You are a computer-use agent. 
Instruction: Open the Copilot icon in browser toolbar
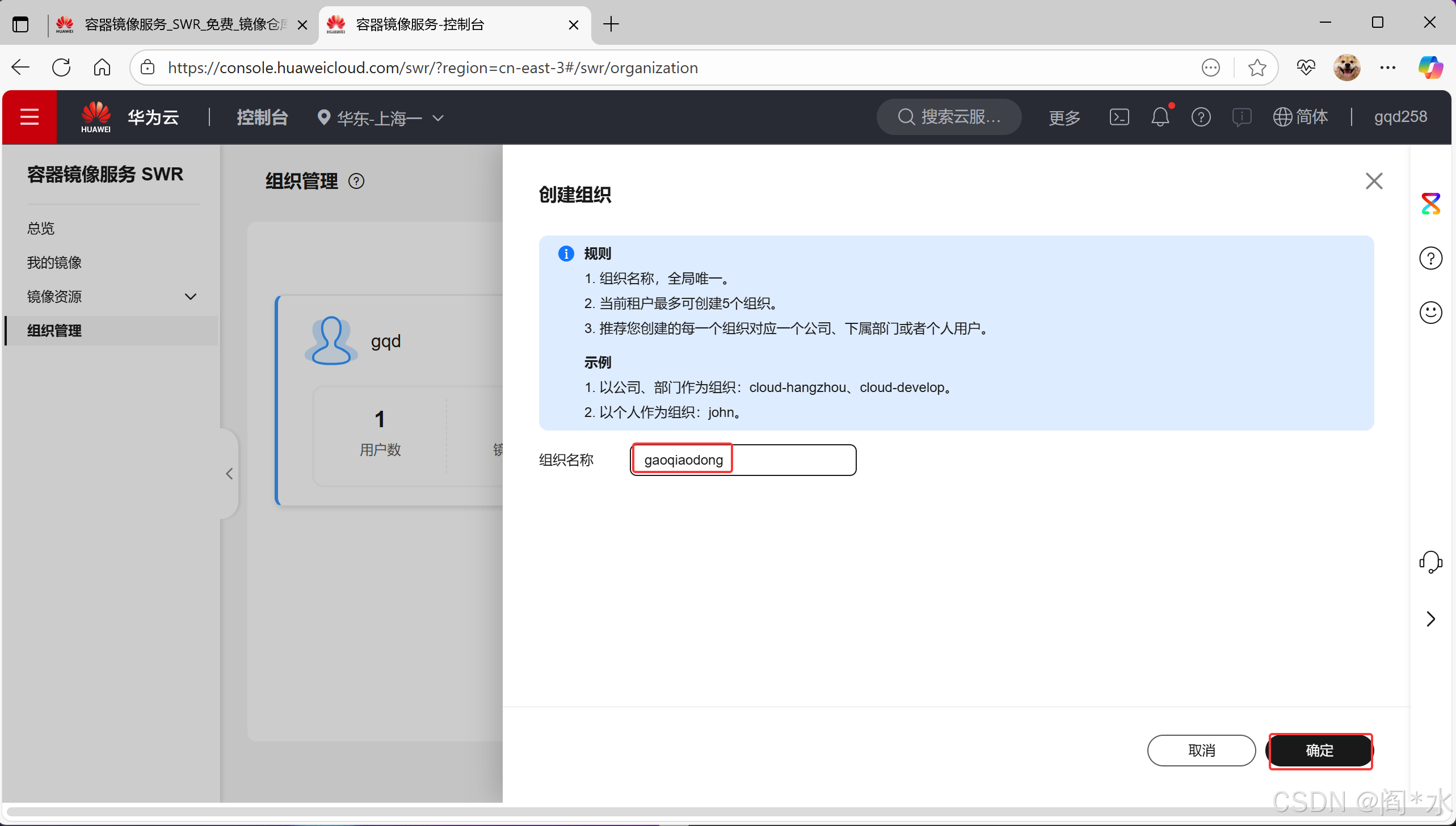(1430, 68)
